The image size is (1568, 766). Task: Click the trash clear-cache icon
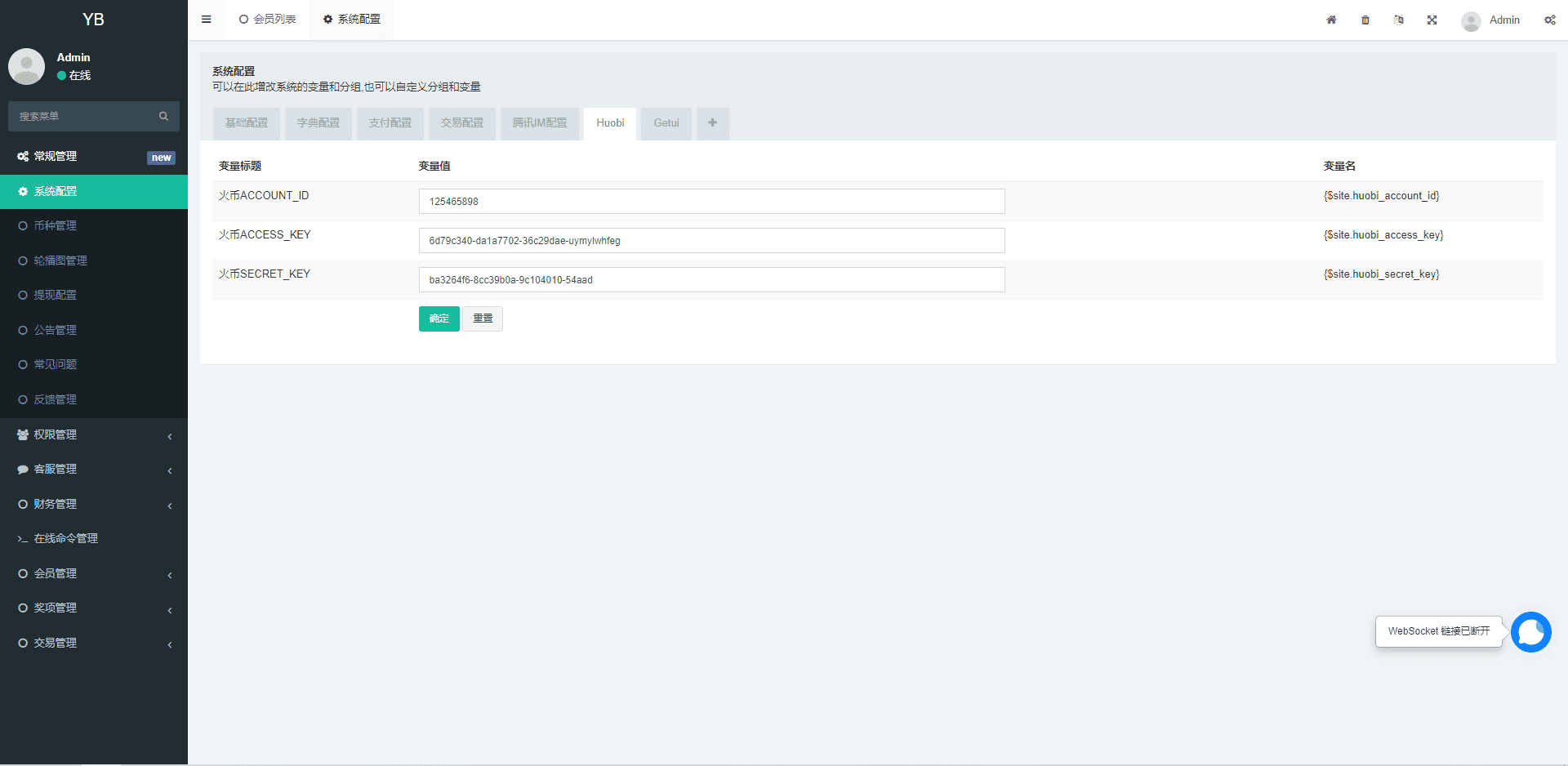coord(1365,20)
